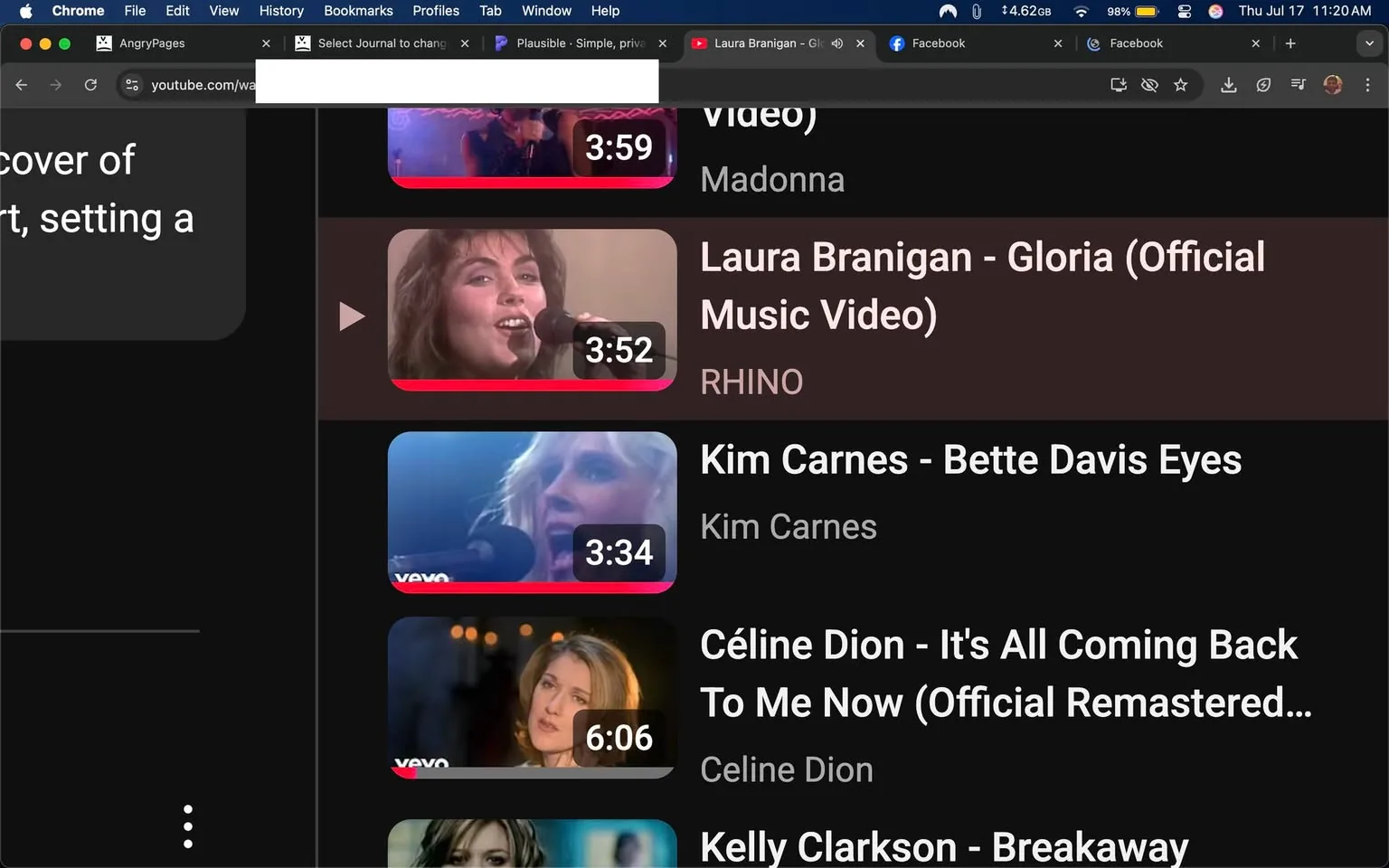
Task: Mute the Laura Branigan tab audio icon
Action: [x=836, y=42]
